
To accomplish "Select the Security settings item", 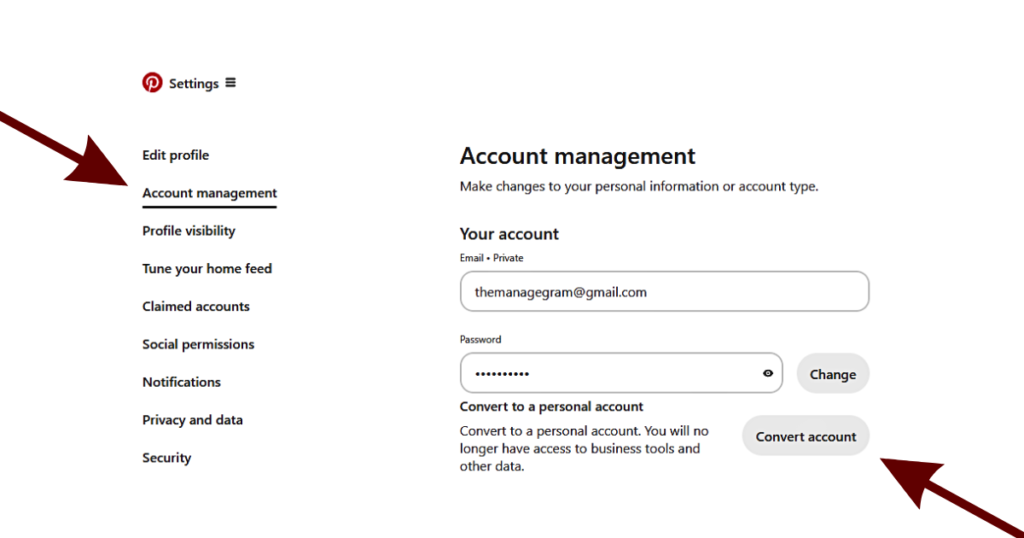I will click(x=167, y=458).
